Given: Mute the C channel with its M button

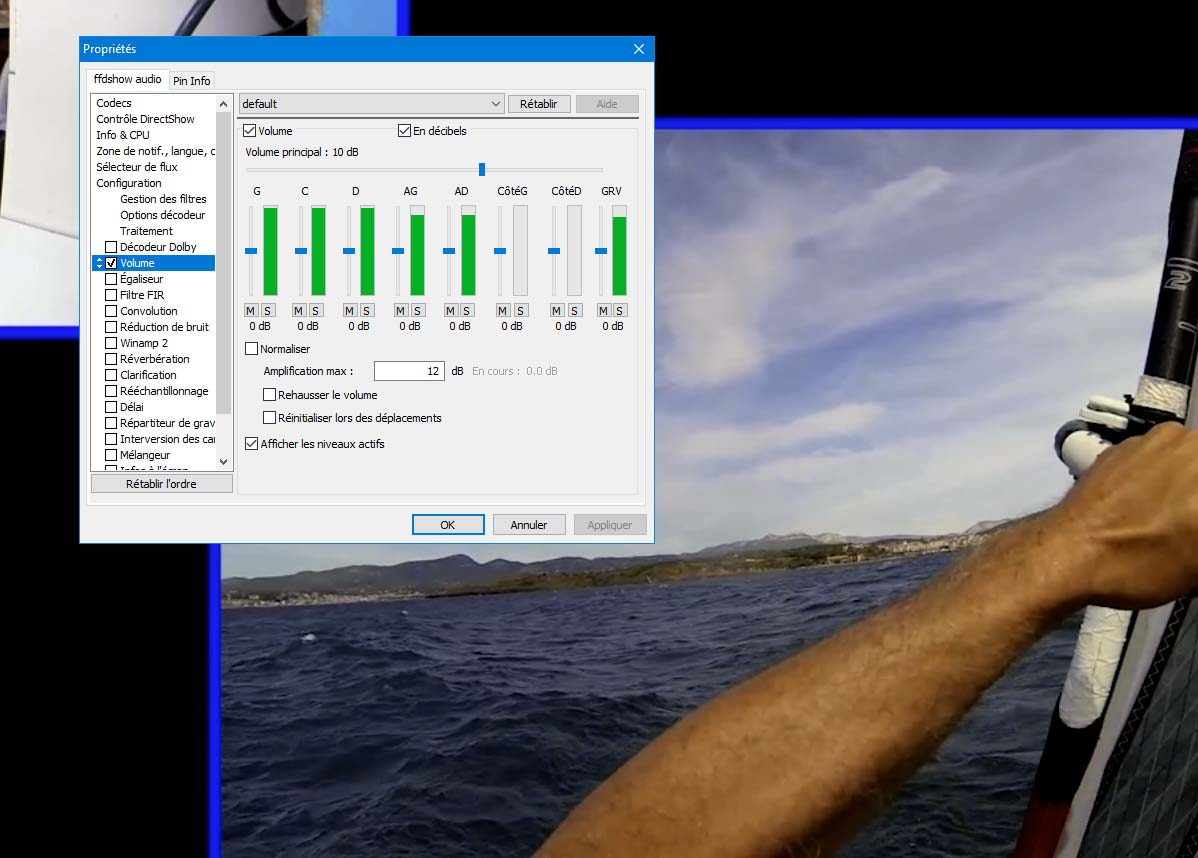Looking at the screenshot, I should pyautogui.click(x=299, y=310).
